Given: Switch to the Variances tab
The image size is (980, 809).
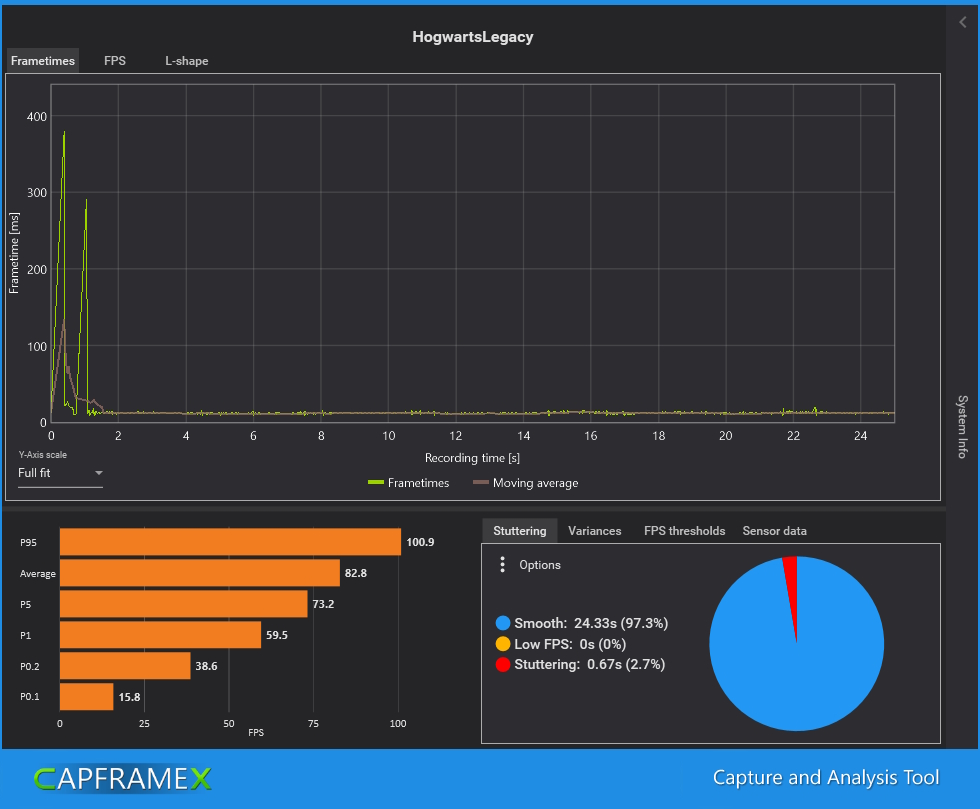Looking at the screenshot, I should (x=594, y=531).
